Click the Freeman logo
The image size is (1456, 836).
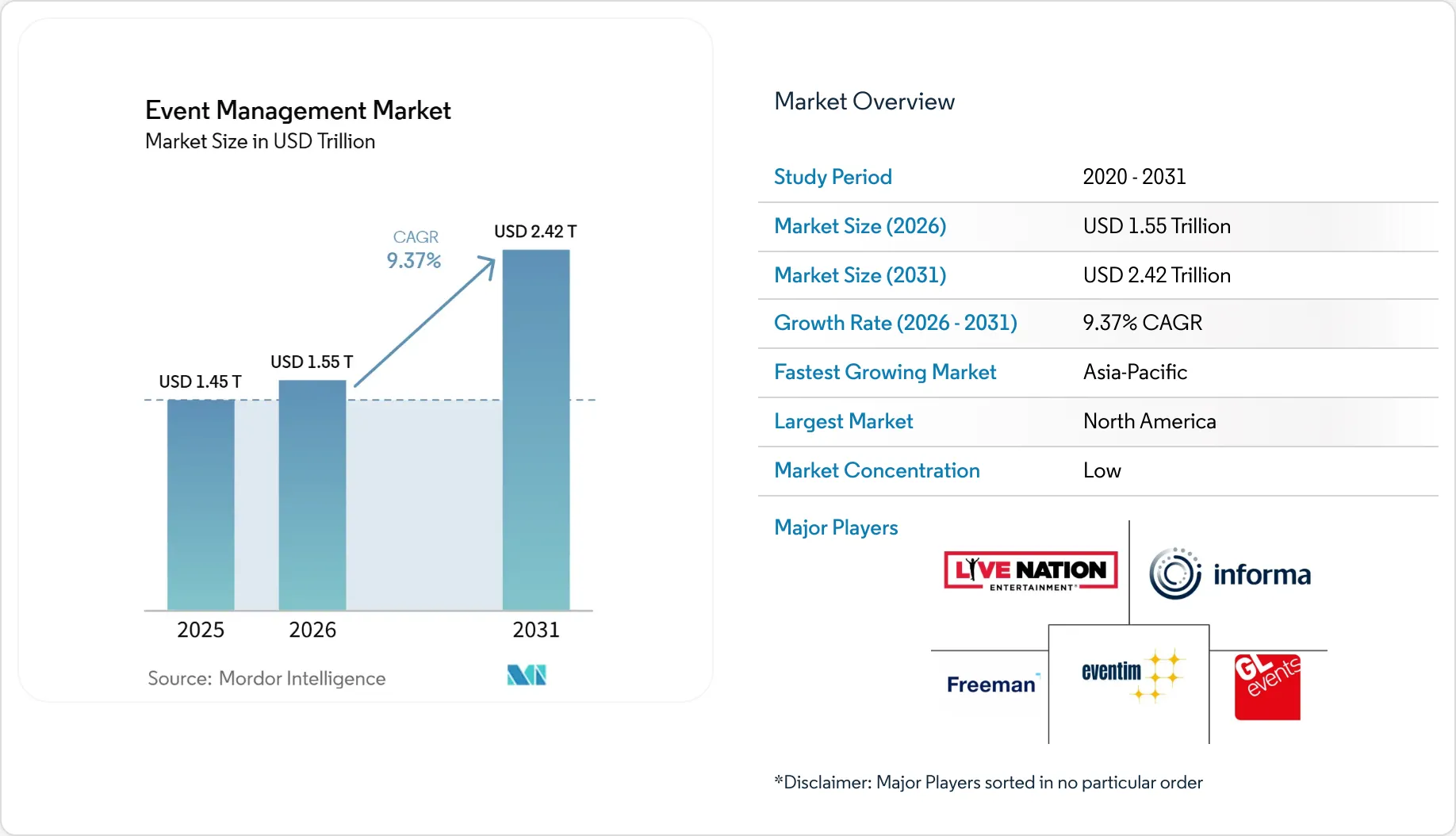pyautogui.click(x=992, y=684)
